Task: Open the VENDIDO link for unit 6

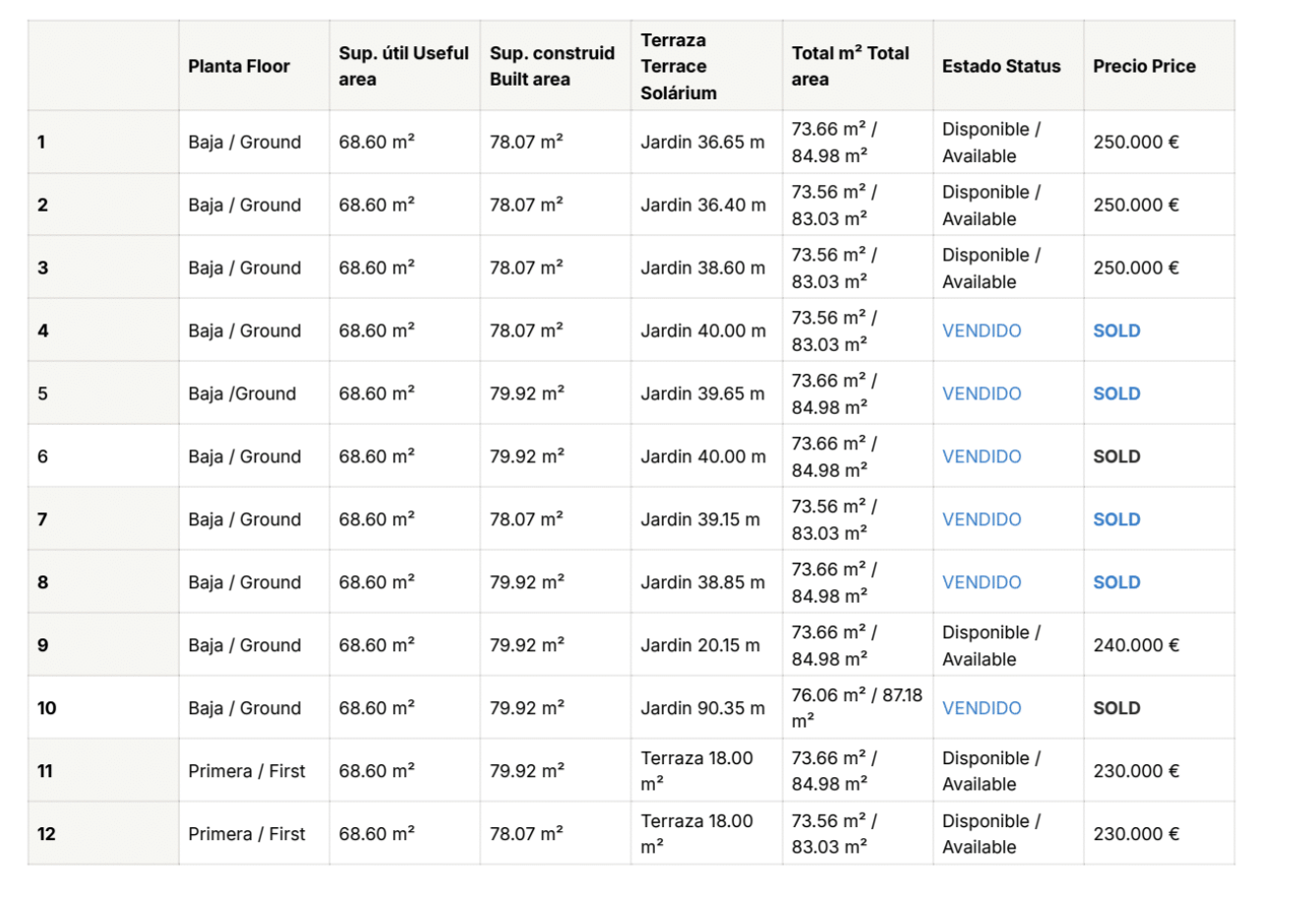Action: tap(982, 456)
